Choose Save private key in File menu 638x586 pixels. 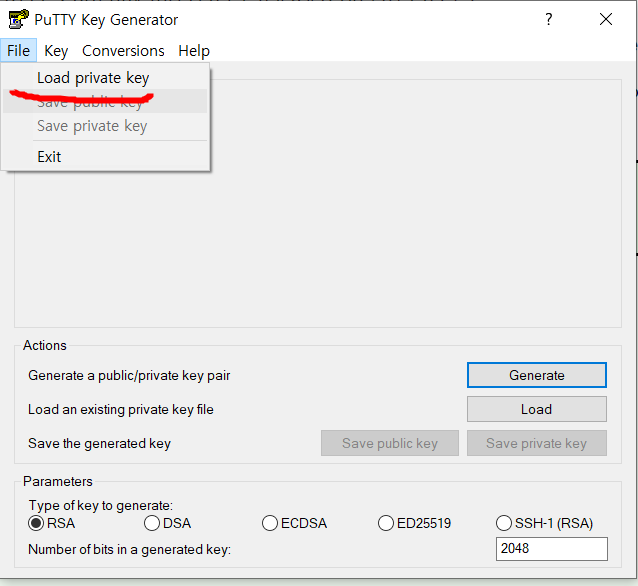[x=105, y=126]
